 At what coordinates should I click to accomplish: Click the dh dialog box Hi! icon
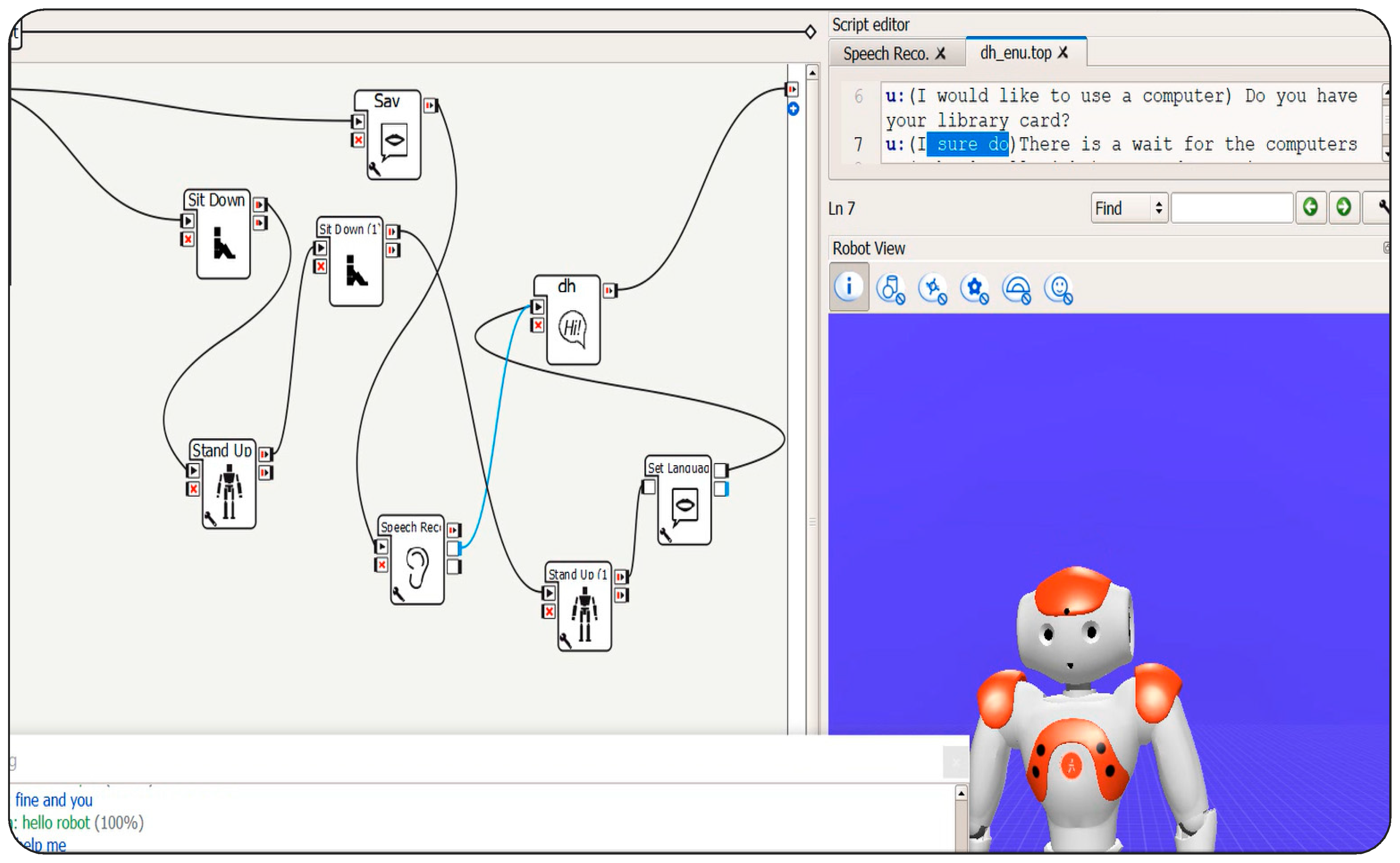(572, 328)
